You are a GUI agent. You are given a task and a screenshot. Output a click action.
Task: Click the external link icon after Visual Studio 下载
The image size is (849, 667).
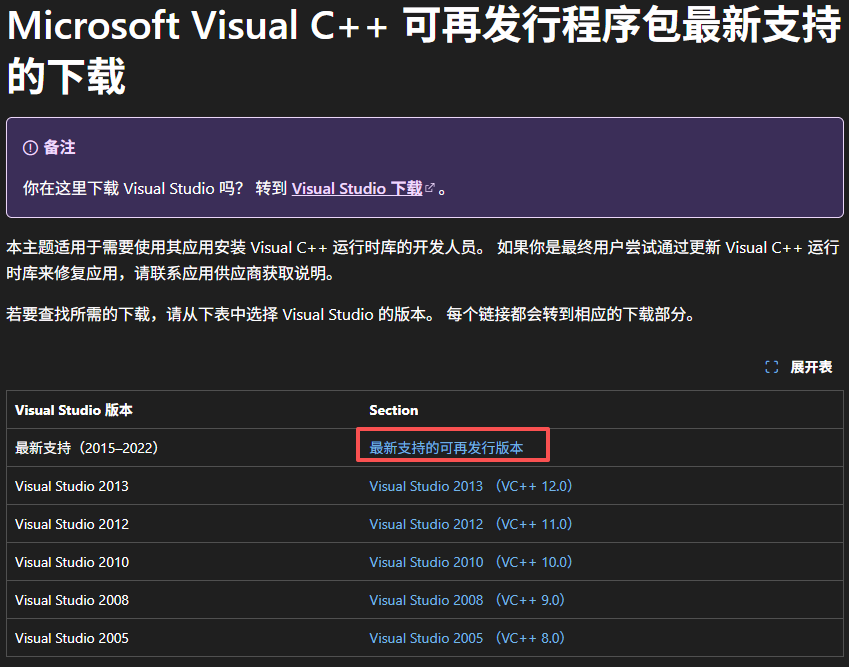click(x=430, y=188)
